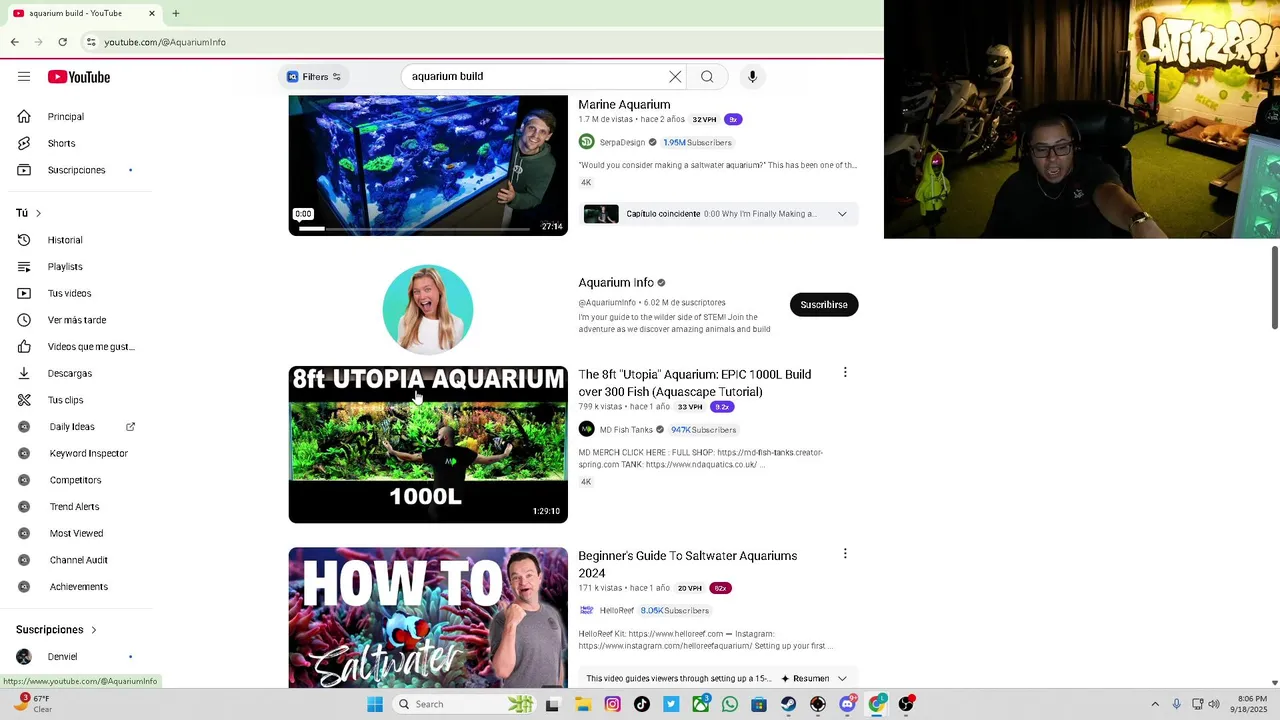1280x720 pixels.
Task: Click the browser address bar URL
Action: pyautogui.click(x=165, y=42)
